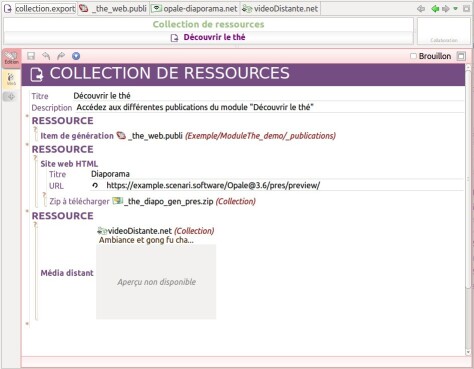This screenshot has width=474, height=369.
Task: Click the _the_web.publi publication icon in first resource
Action: [121, 136]
